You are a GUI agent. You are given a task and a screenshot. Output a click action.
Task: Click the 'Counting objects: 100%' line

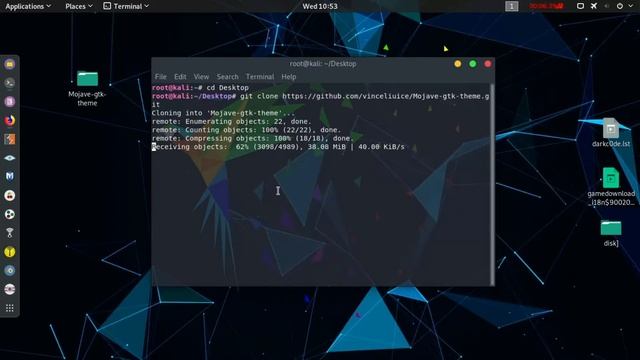click(x=246, y=130)
